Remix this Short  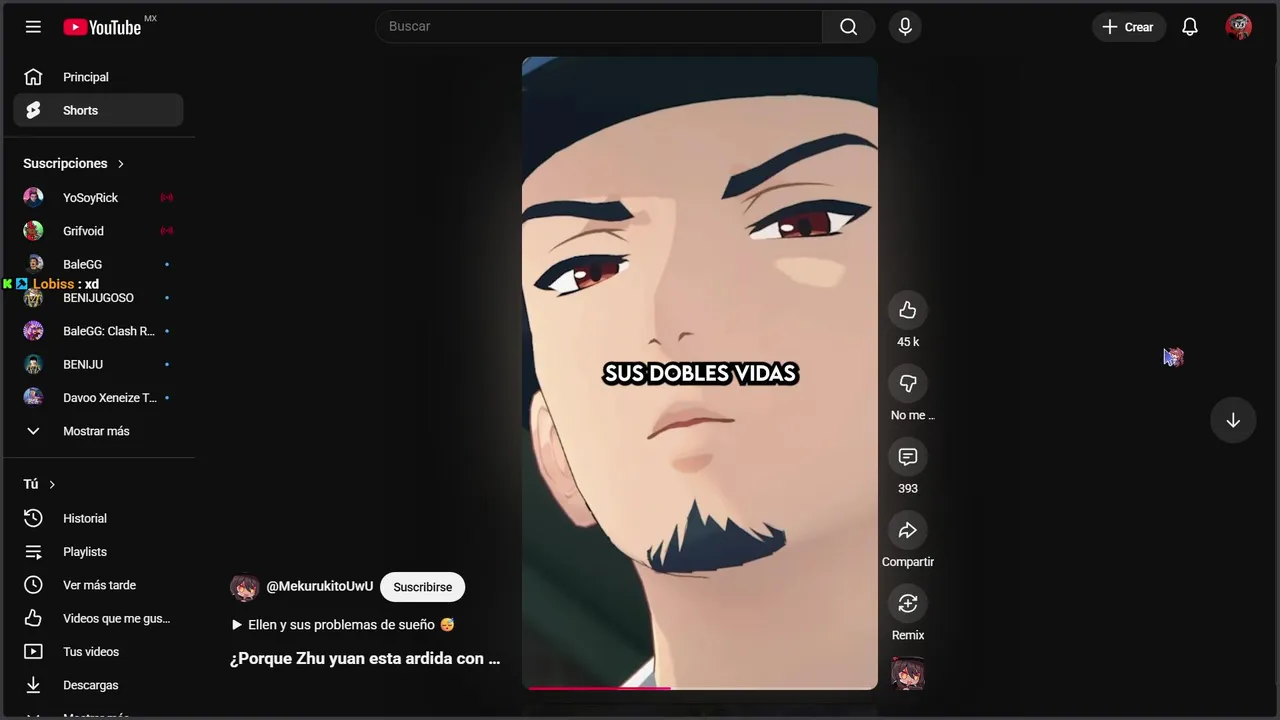click(x=908, y=603)
